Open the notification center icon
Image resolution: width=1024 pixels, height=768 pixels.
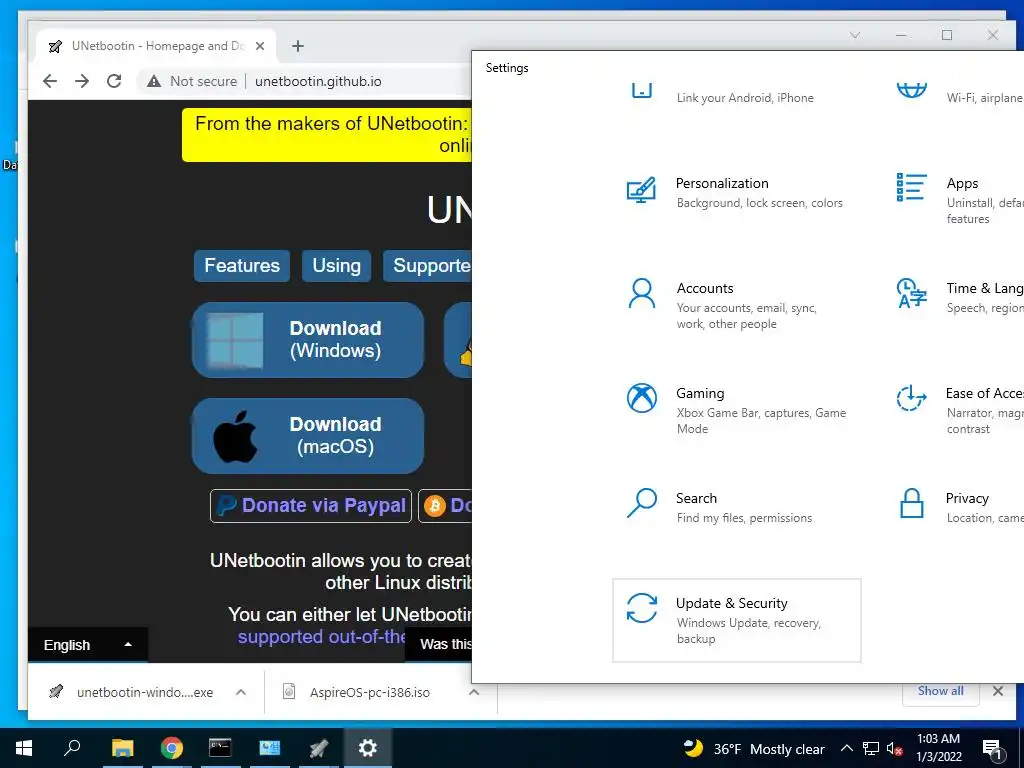tap(992, 749)
